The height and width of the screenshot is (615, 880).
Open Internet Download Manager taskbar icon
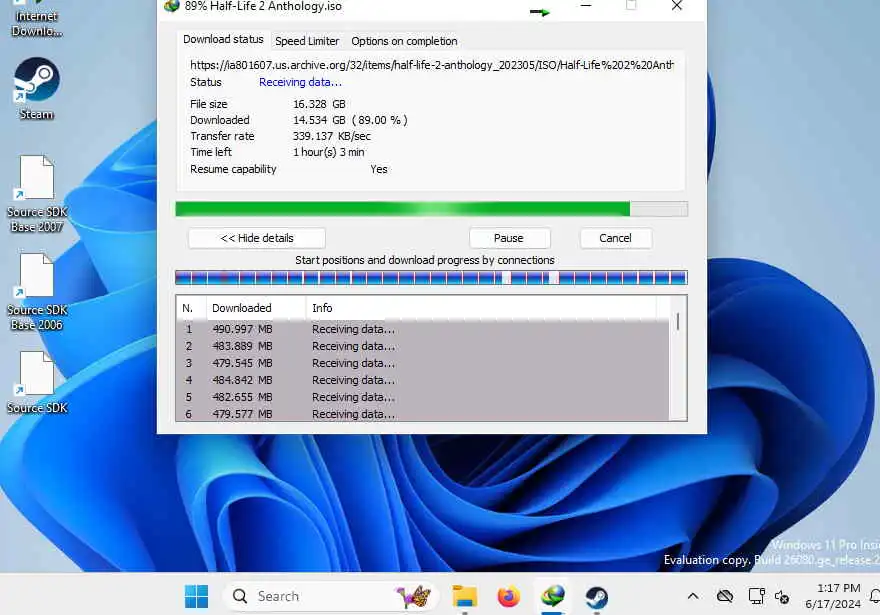coord(553,596)
